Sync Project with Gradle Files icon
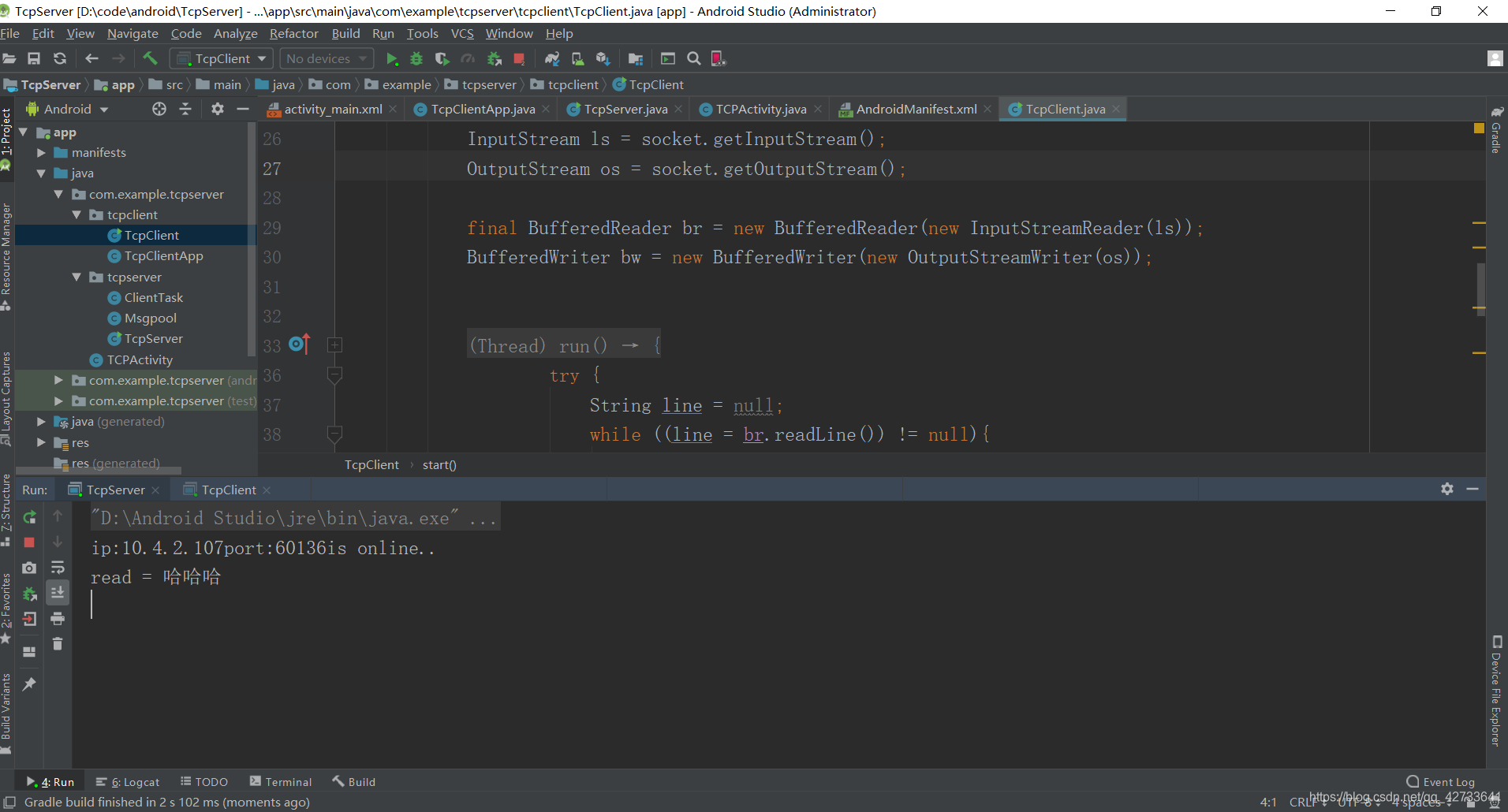The height and width of the screenshot is (812, 1508). 552,58
